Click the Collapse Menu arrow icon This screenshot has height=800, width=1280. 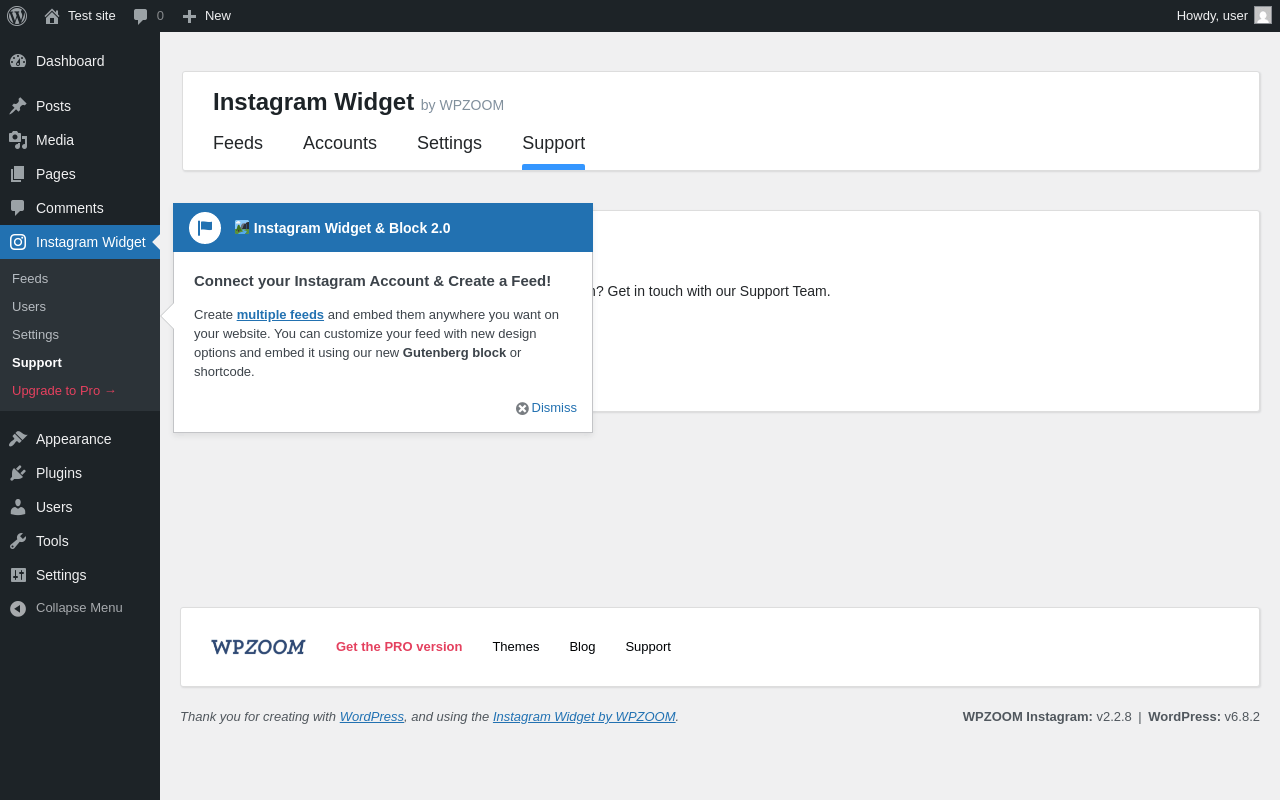coord(18,608)
